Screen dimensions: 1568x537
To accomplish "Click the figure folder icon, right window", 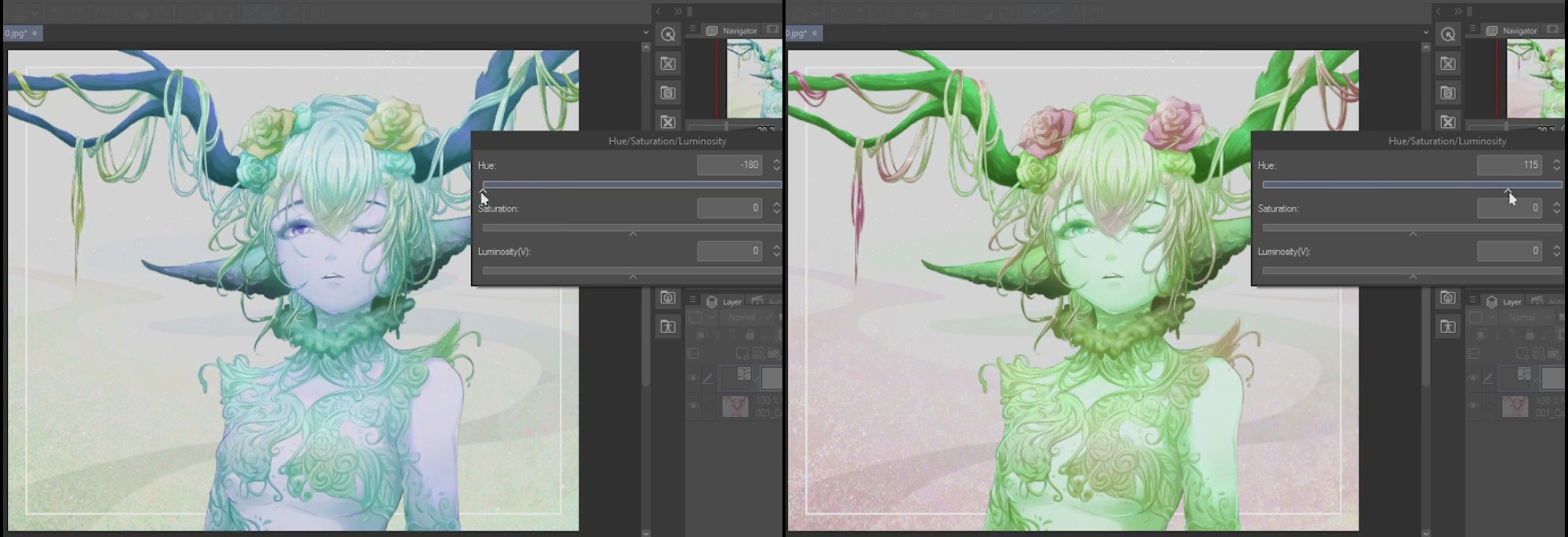I will coord(1448,326).
